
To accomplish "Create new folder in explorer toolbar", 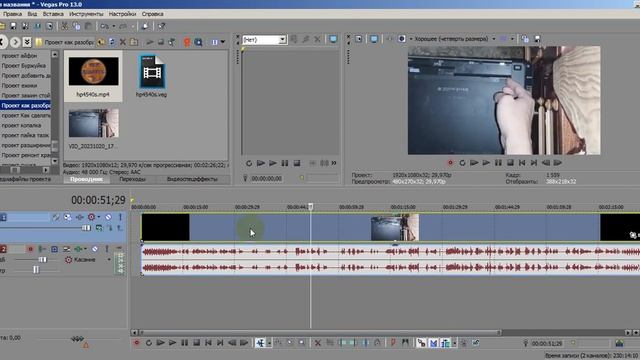I will click(133, 42).
